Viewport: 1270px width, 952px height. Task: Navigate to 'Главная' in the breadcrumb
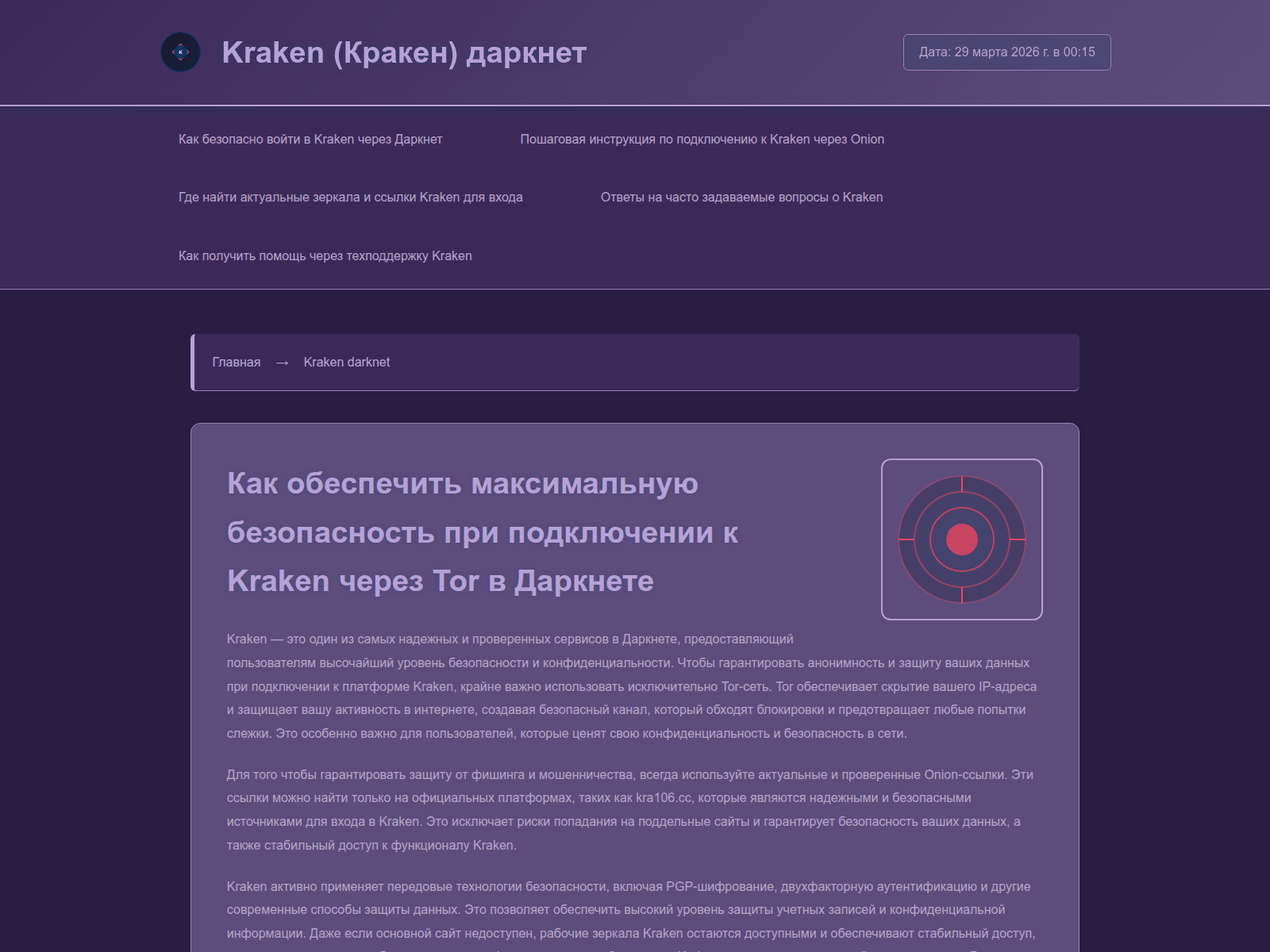236,363
